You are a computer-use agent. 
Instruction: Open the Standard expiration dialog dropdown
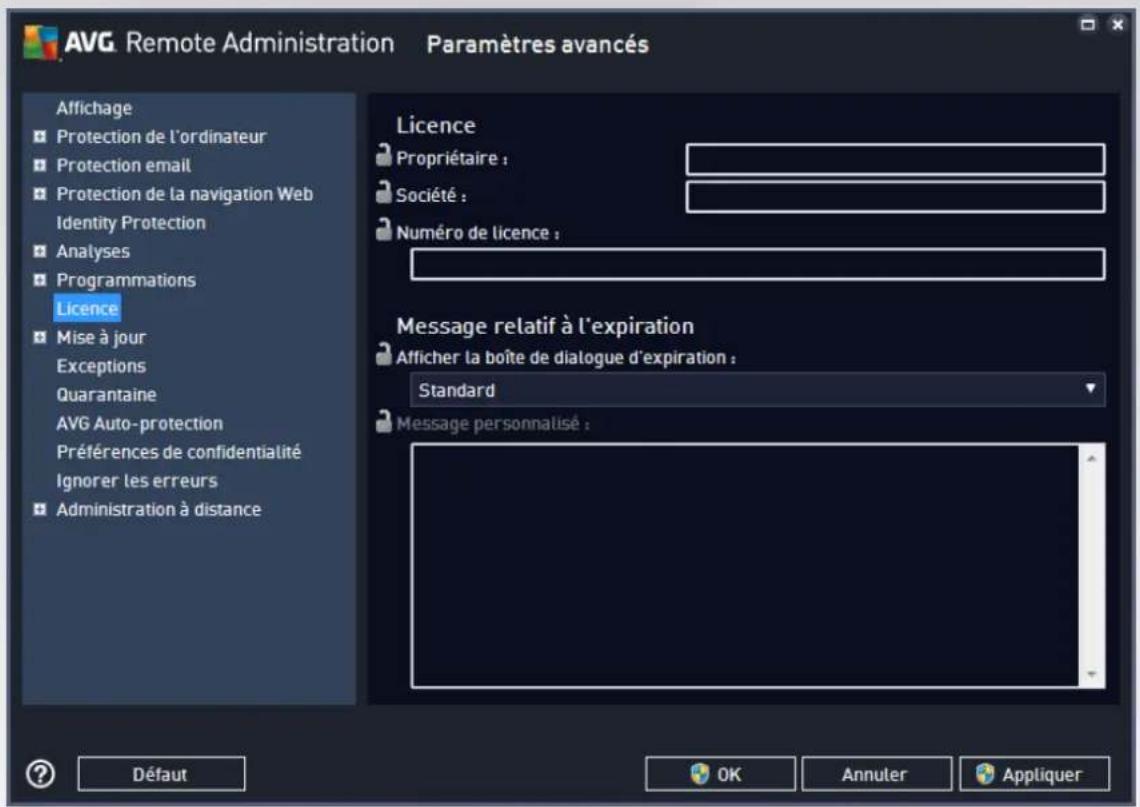pos(758,390)
